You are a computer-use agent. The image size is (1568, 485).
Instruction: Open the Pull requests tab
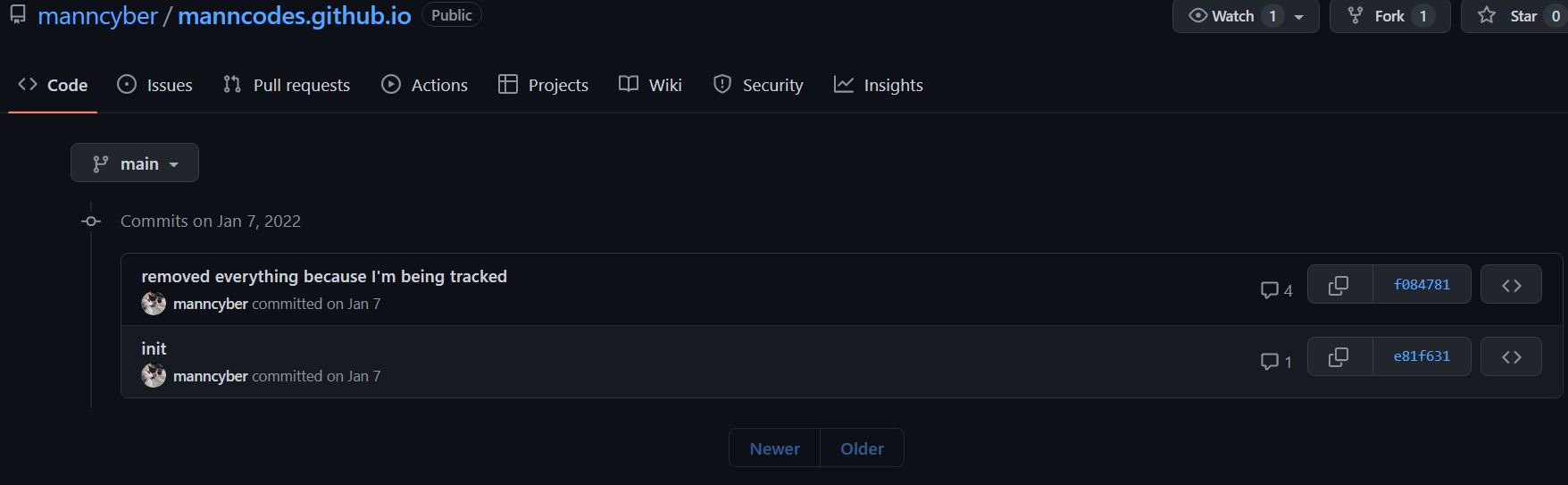(287, 85)
